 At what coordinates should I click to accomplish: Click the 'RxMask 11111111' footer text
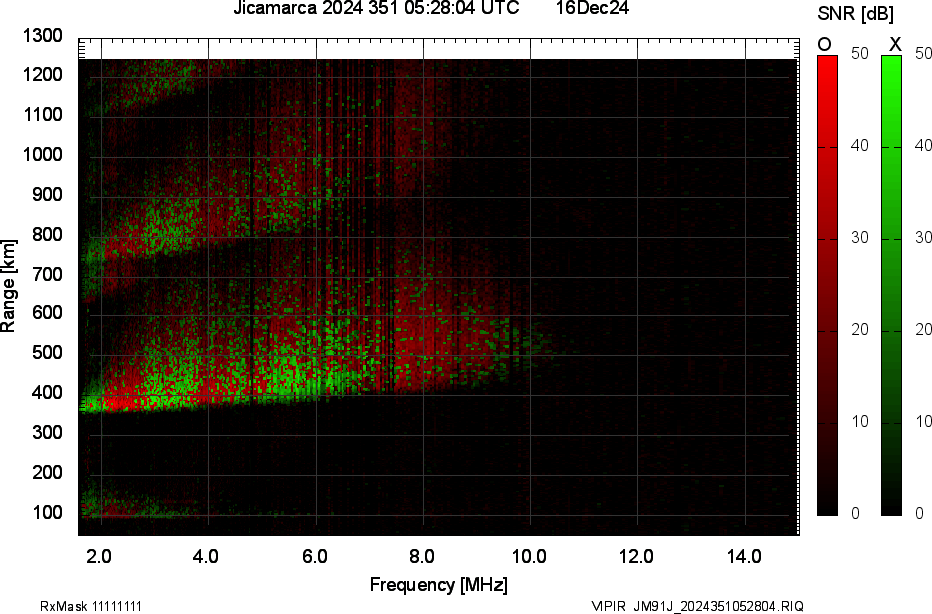tap(91, 606)
